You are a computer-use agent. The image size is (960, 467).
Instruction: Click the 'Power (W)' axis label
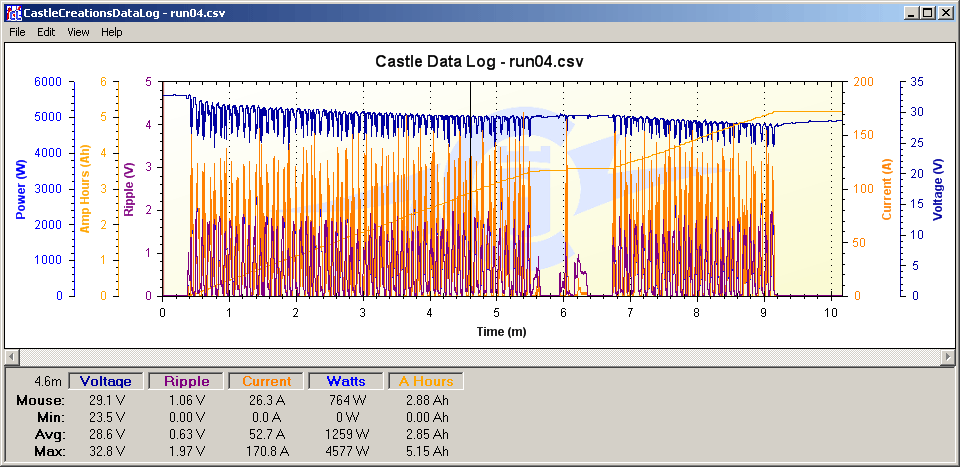click(x=20, y=189)
